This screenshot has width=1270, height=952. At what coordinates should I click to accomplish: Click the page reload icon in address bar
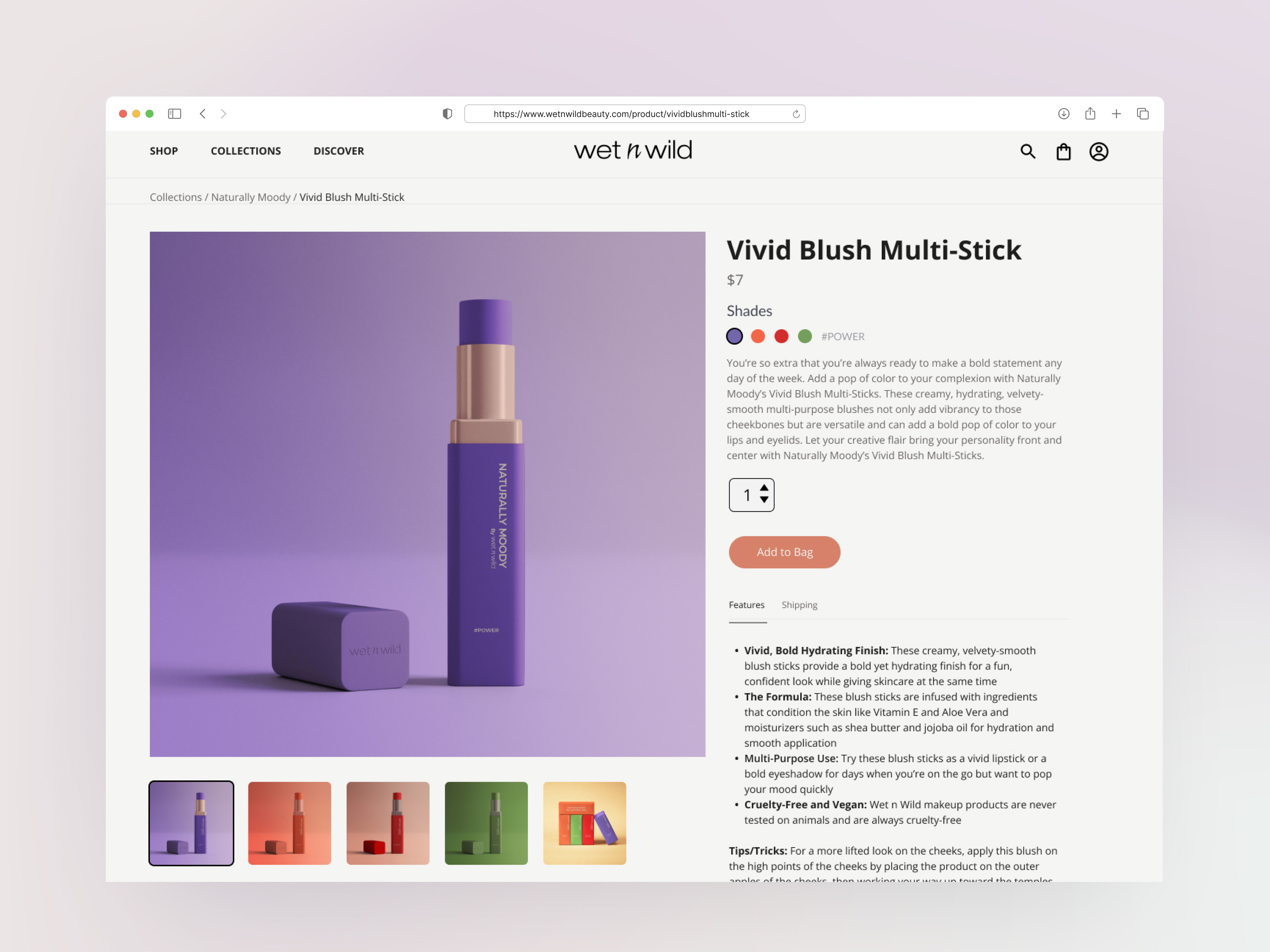(x=796, y=114)
